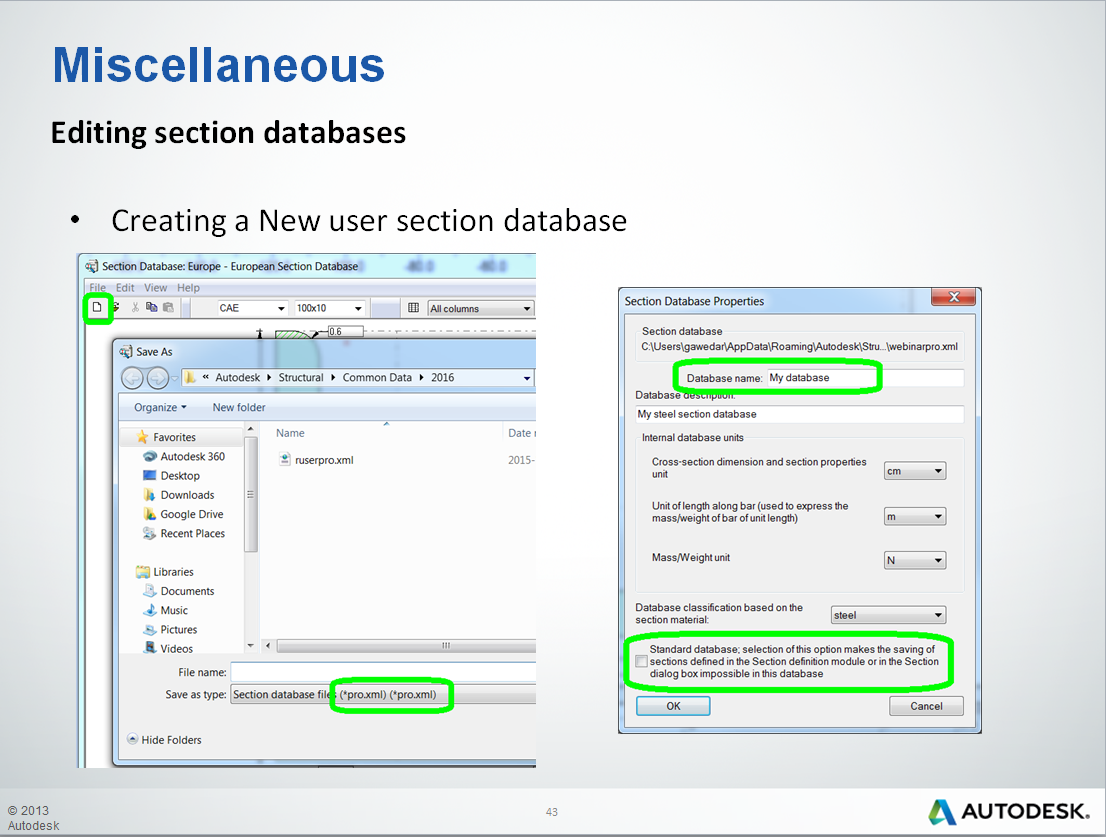Expand the All columns dropdown
Viewport: 1106px width, 837px height.
point(529,307)
